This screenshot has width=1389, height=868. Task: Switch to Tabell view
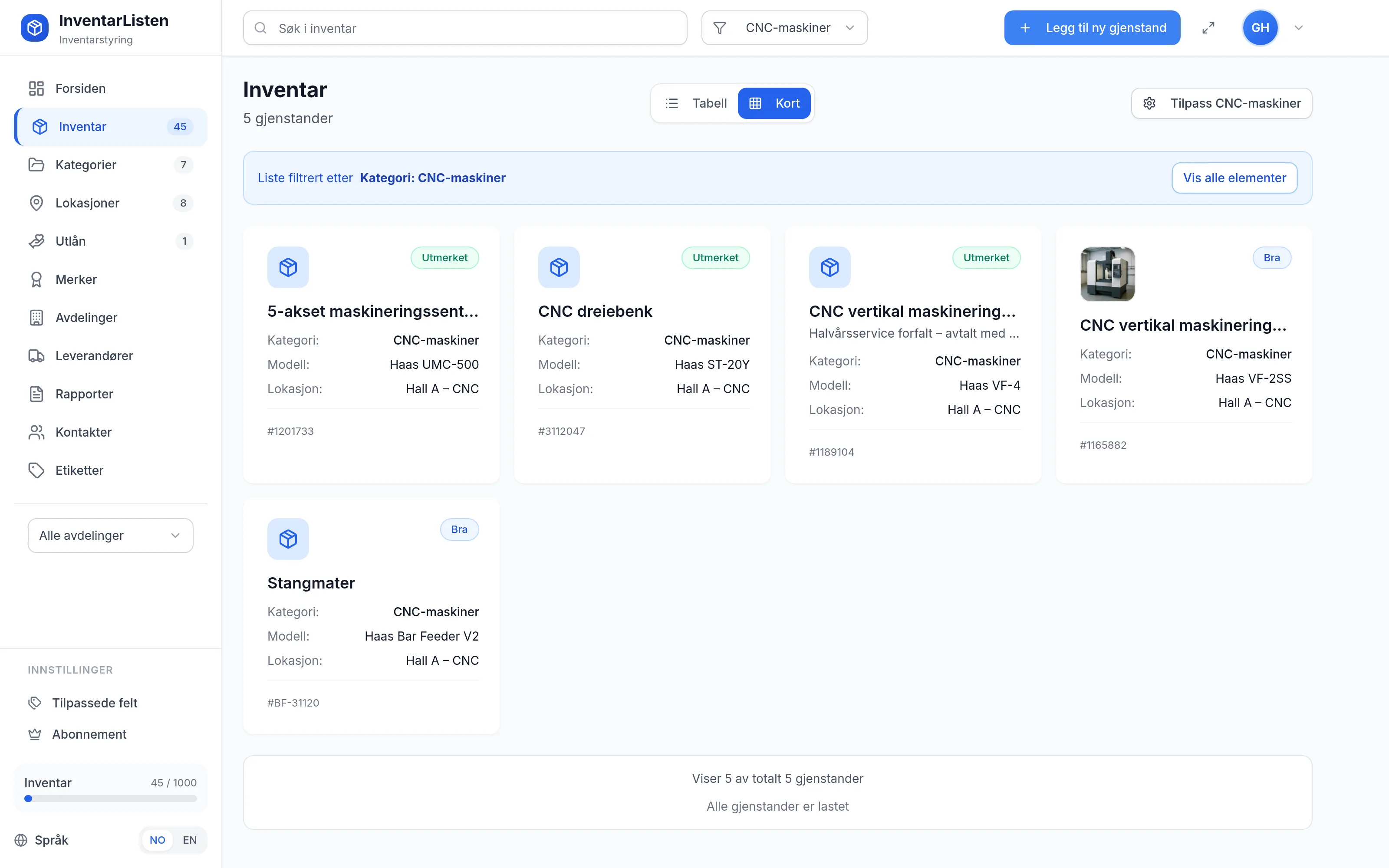click(x=696, y=103)
